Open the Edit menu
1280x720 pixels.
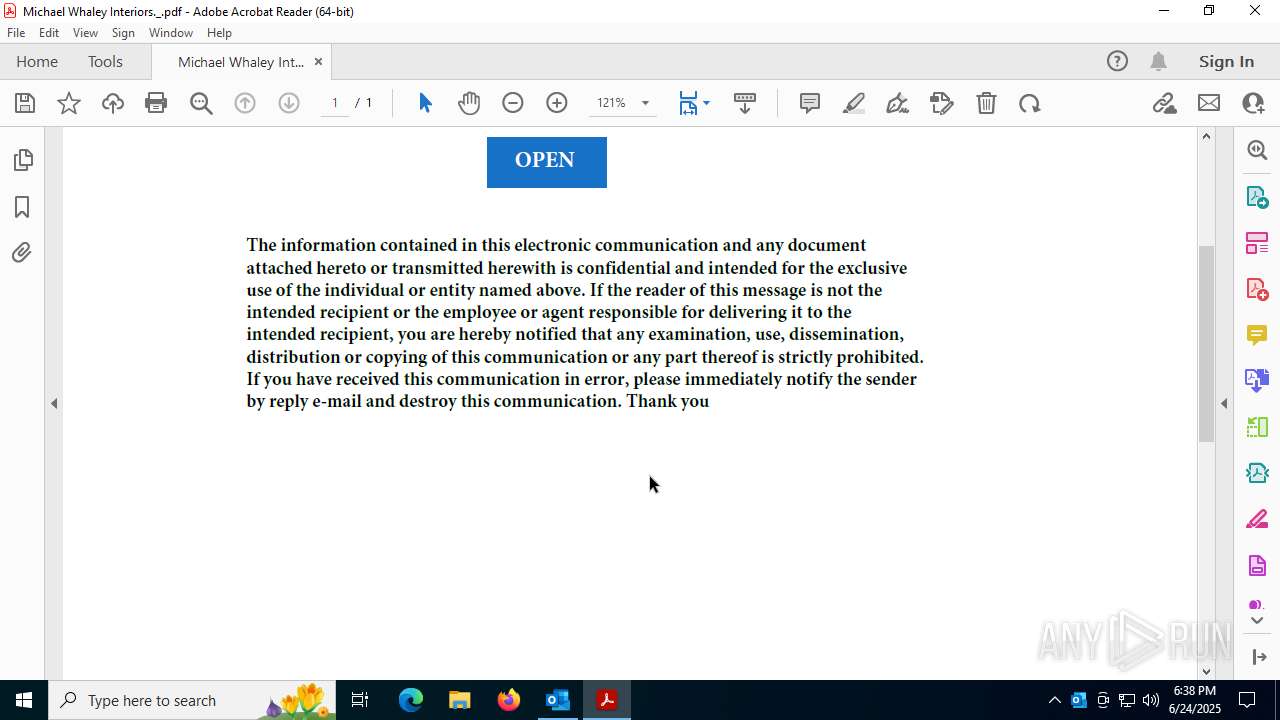click(49, 33)
